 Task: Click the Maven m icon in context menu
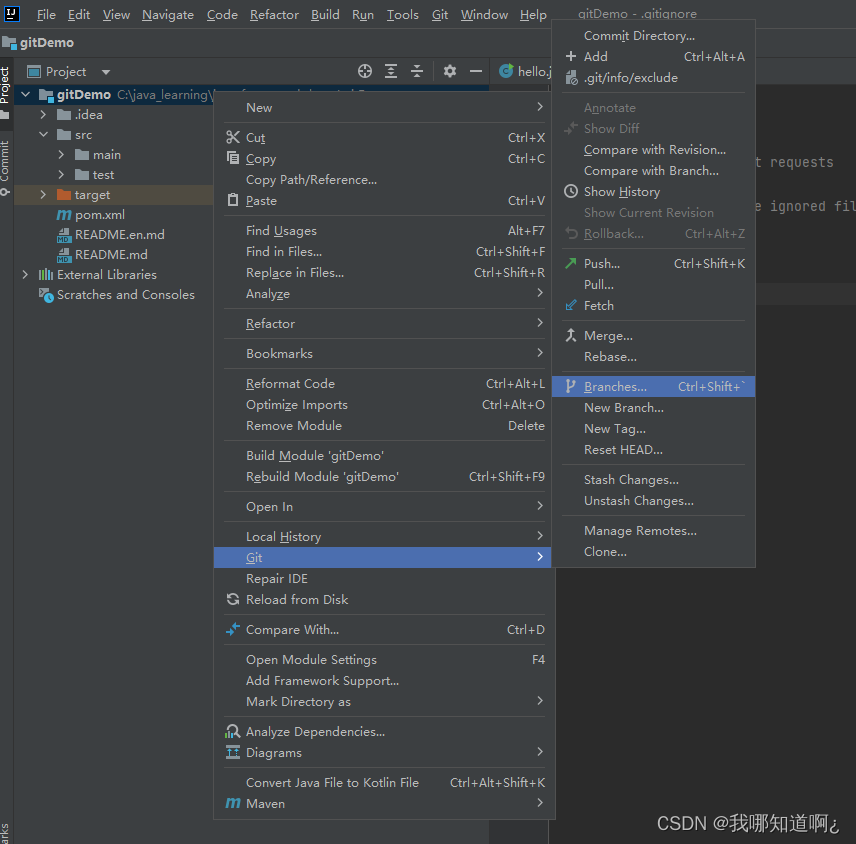point(233,803)
